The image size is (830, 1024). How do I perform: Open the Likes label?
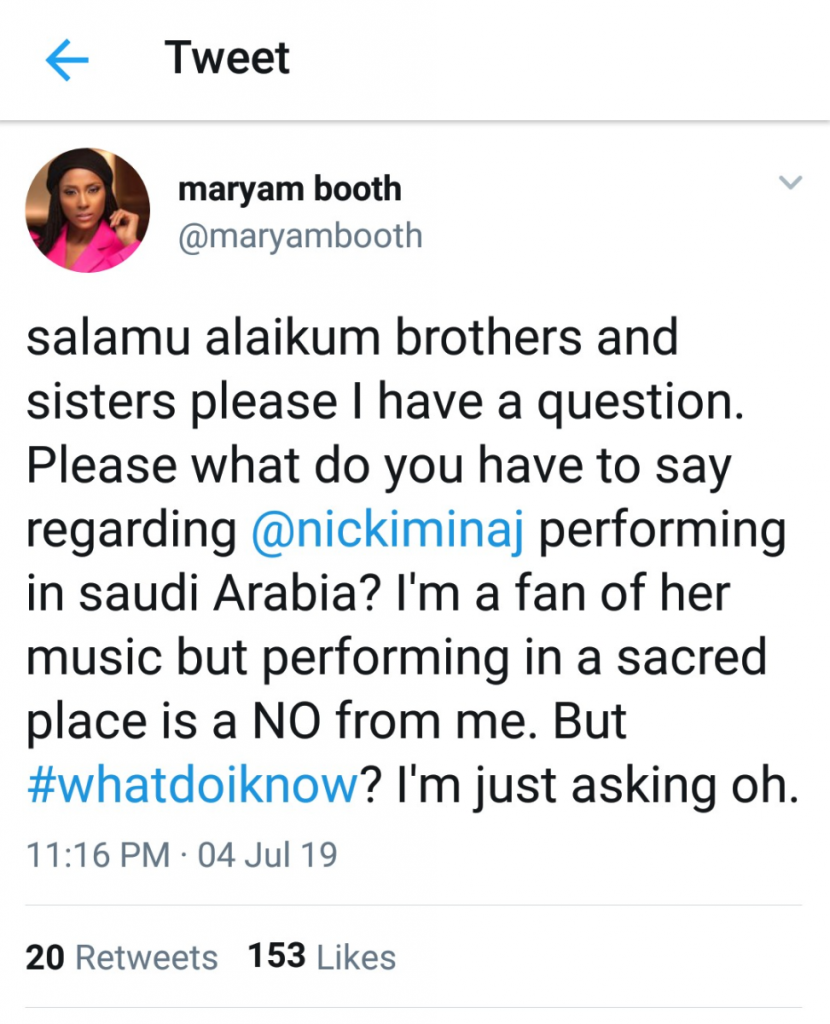pos(356,957)
